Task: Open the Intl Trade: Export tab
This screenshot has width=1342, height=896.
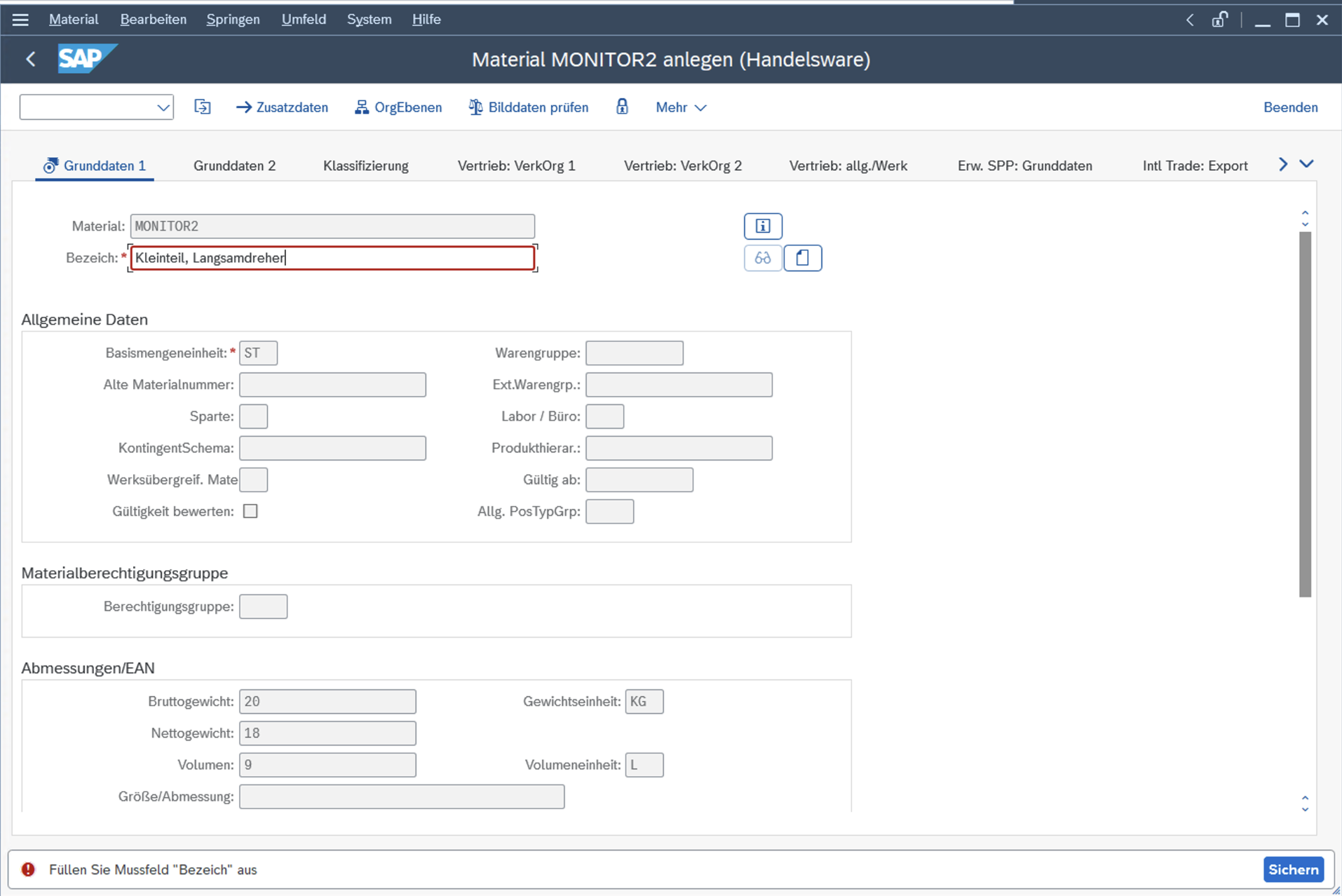Action: [x=1195, y=166]
